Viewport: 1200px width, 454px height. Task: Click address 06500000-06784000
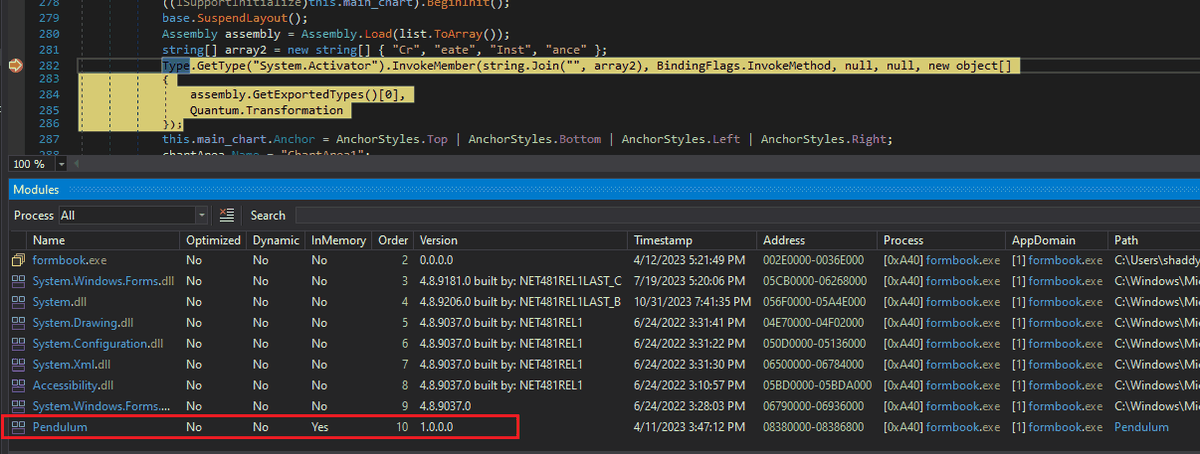[x=815, y=365]
